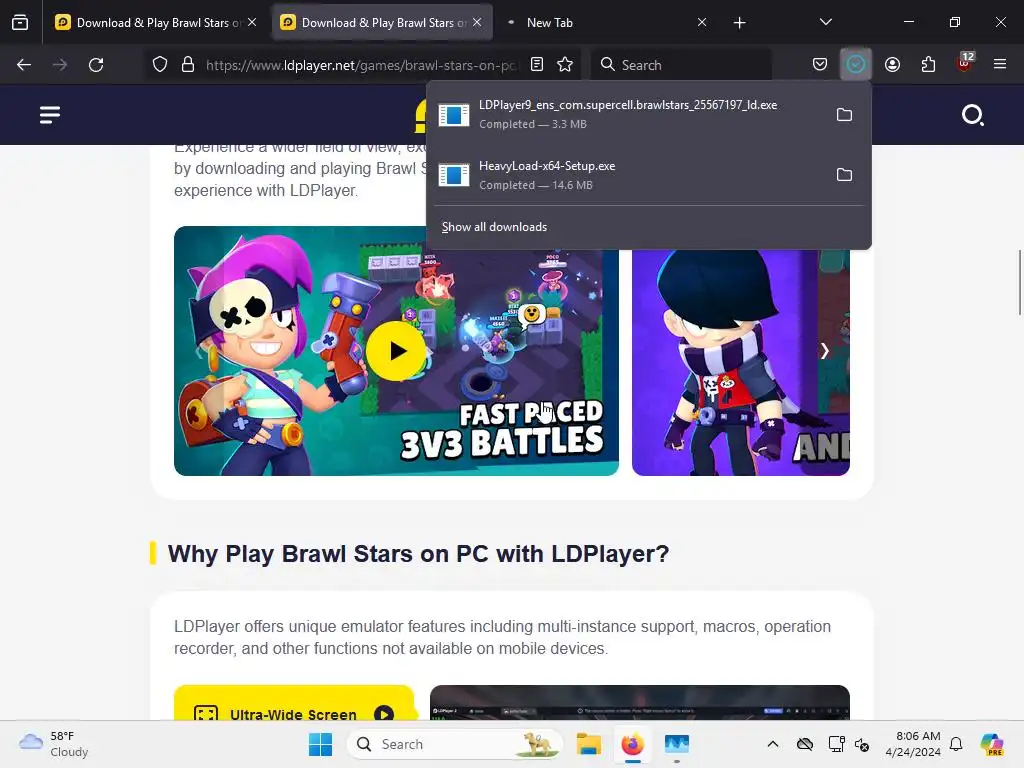The width and height of the screenshot is (1024, 768).
Task: Open downloaded HeavyLoad-x64-Setup.exe
Action: [627, 175]
